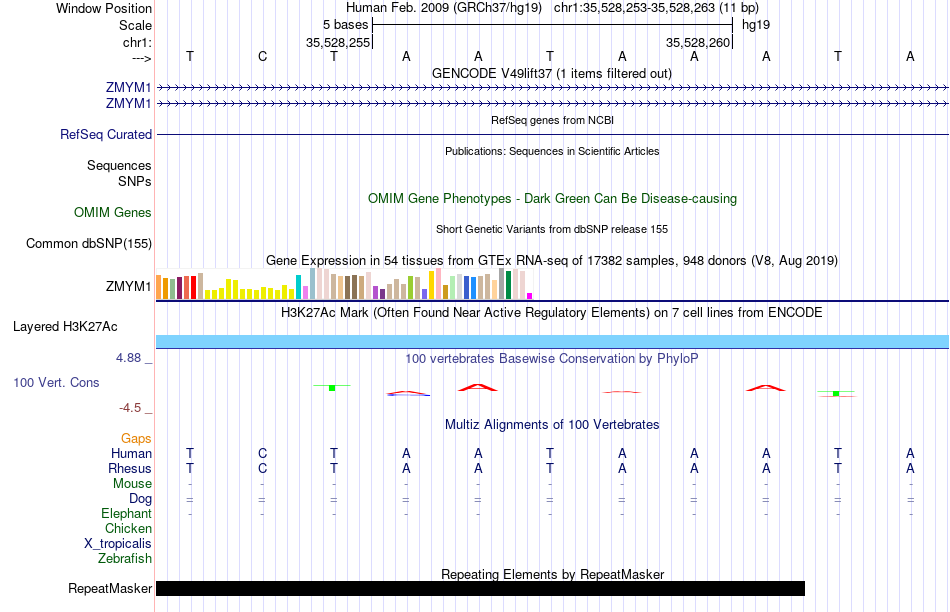Select the RepeatMasker track label
Screen dimensions: 950x612
[110, 588]
